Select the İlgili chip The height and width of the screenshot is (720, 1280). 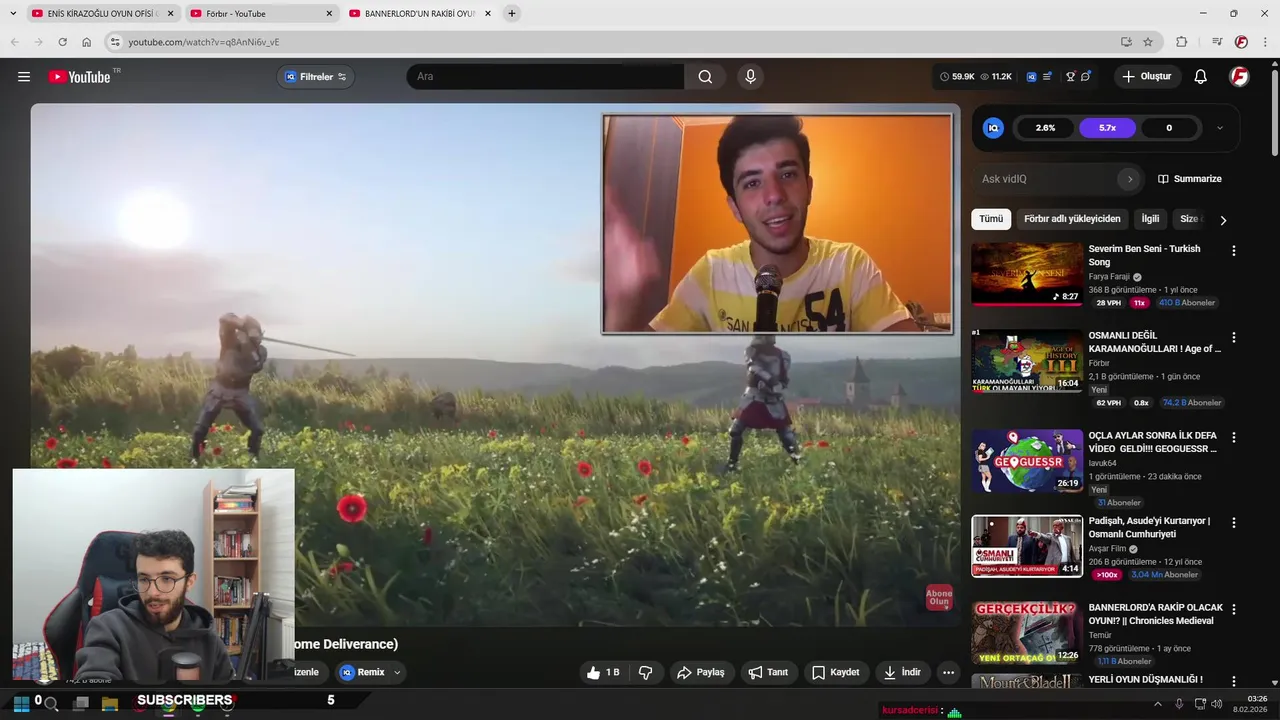click(x=1151, y=219)
